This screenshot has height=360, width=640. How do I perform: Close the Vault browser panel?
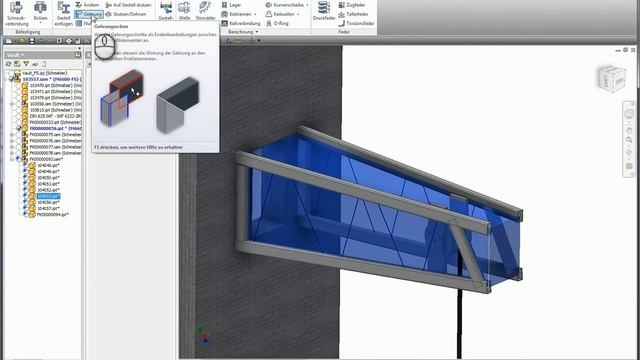click(80, 48)
